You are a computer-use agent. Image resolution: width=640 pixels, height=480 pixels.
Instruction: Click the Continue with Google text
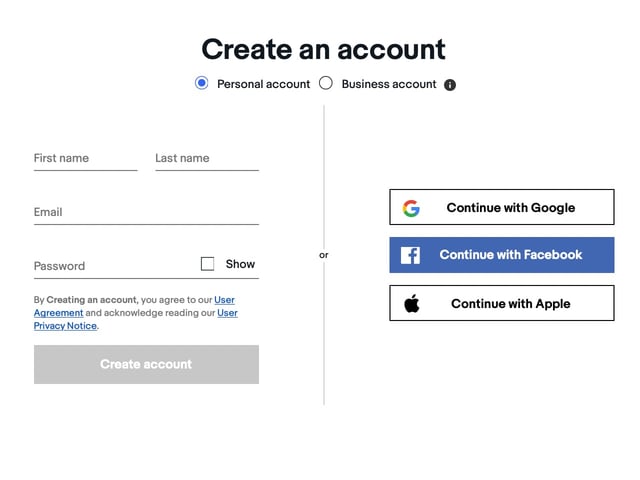(x=511, y=208)
